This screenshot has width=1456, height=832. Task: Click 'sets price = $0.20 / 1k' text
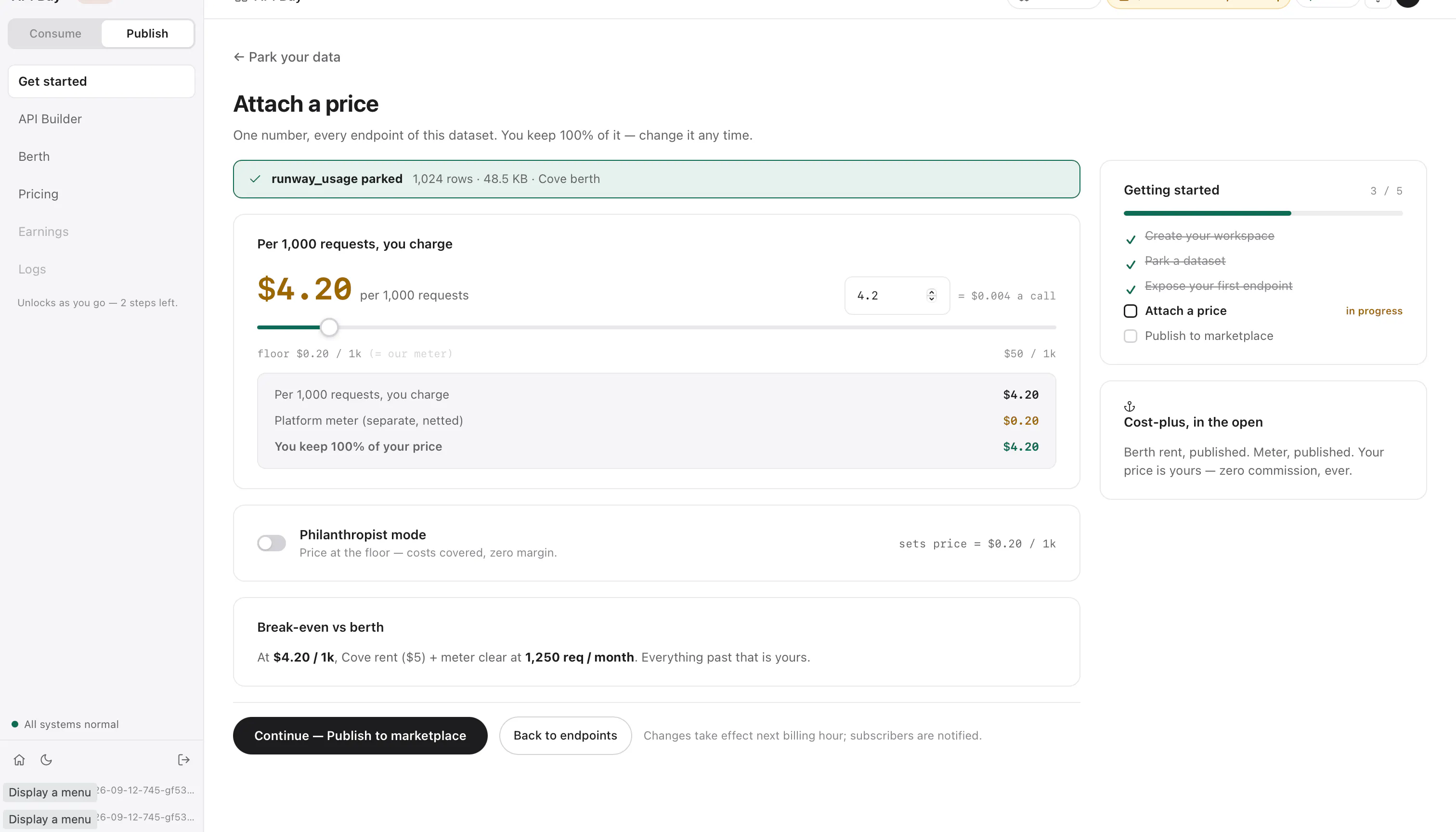[977, 544]
